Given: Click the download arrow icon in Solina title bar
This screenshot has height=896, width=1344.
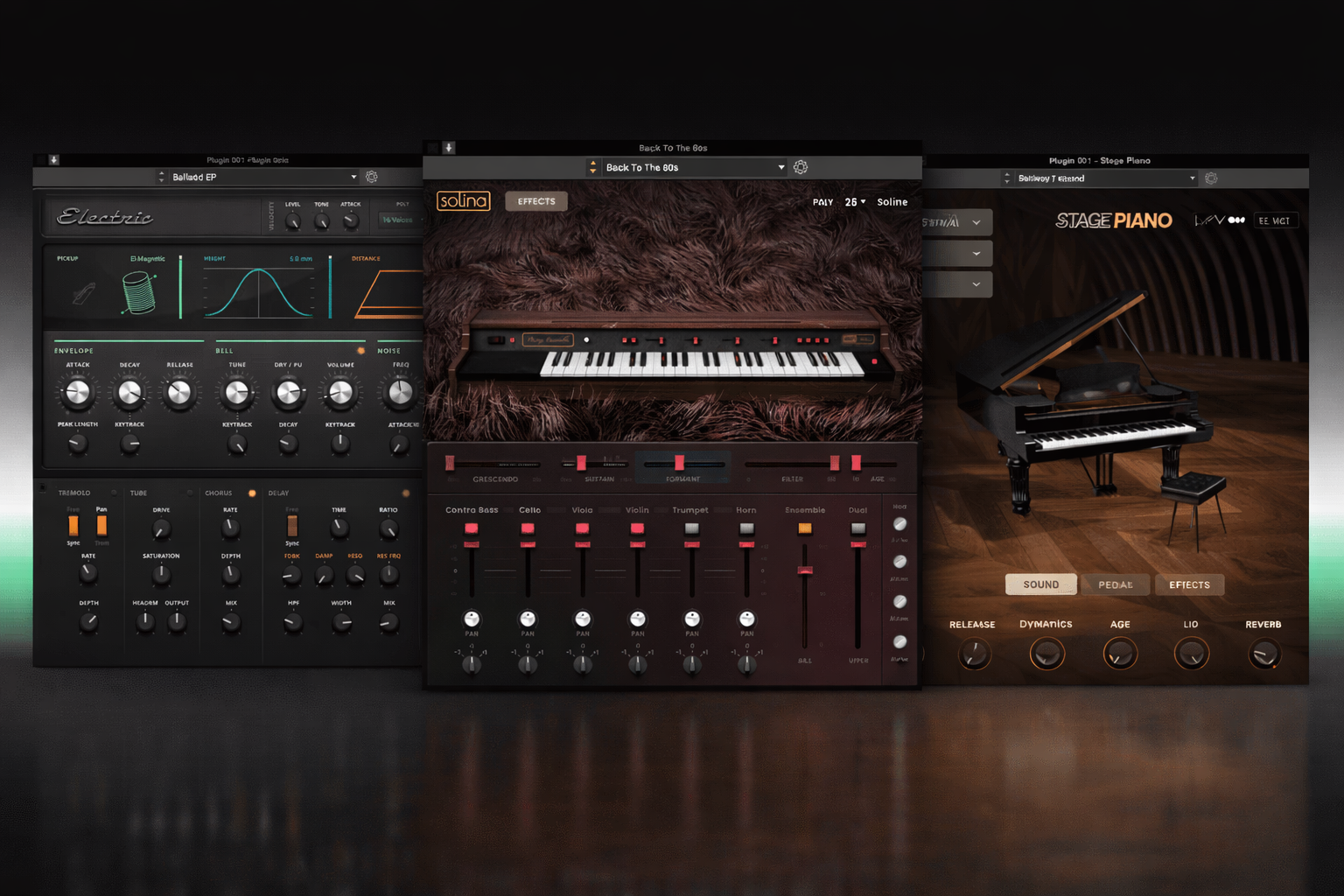Looking at the screenshot, I should tap(448, 147).
